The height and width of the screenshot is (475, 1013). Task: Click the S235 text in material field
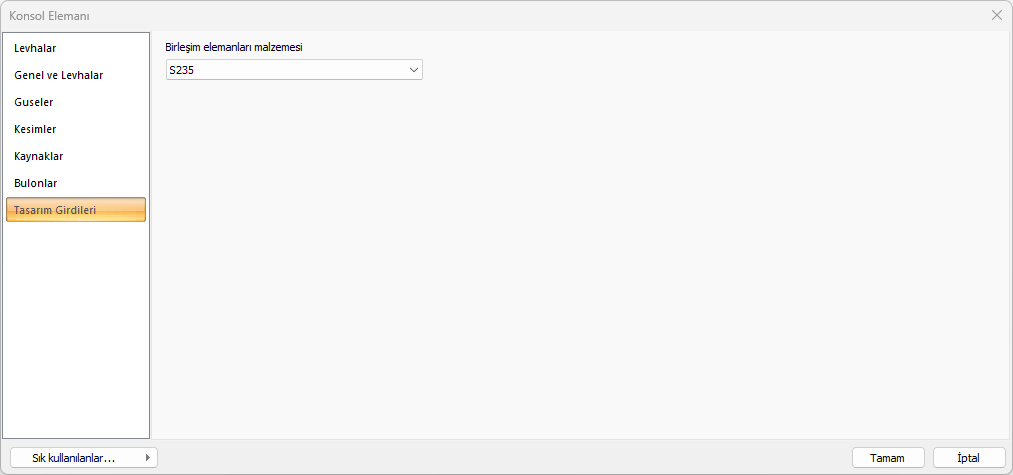(x=181, y=70)
